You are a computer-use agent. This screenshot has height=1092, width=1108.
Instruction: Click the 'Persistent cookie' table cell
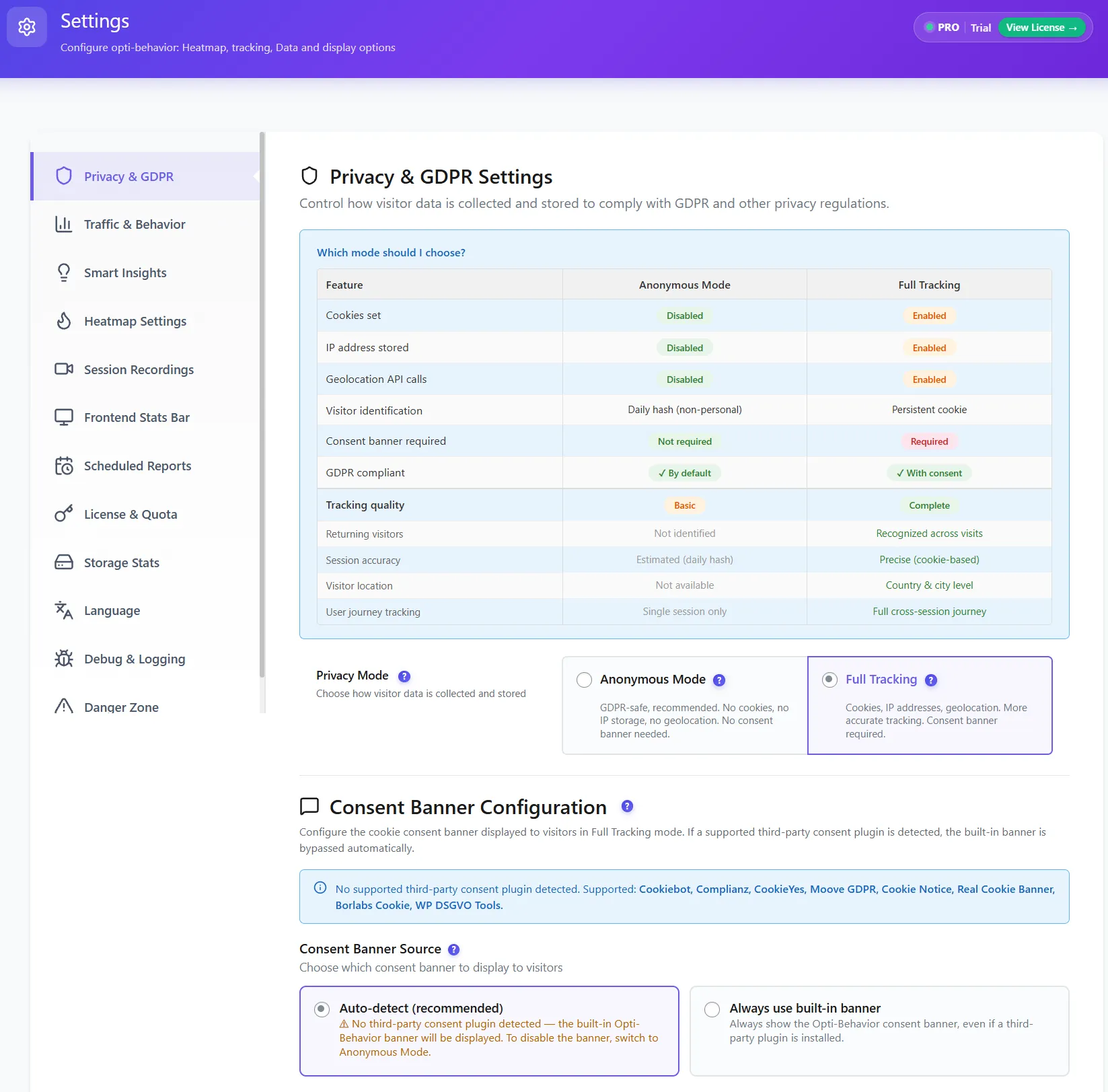pyautogui.click(x=929, y=410)
